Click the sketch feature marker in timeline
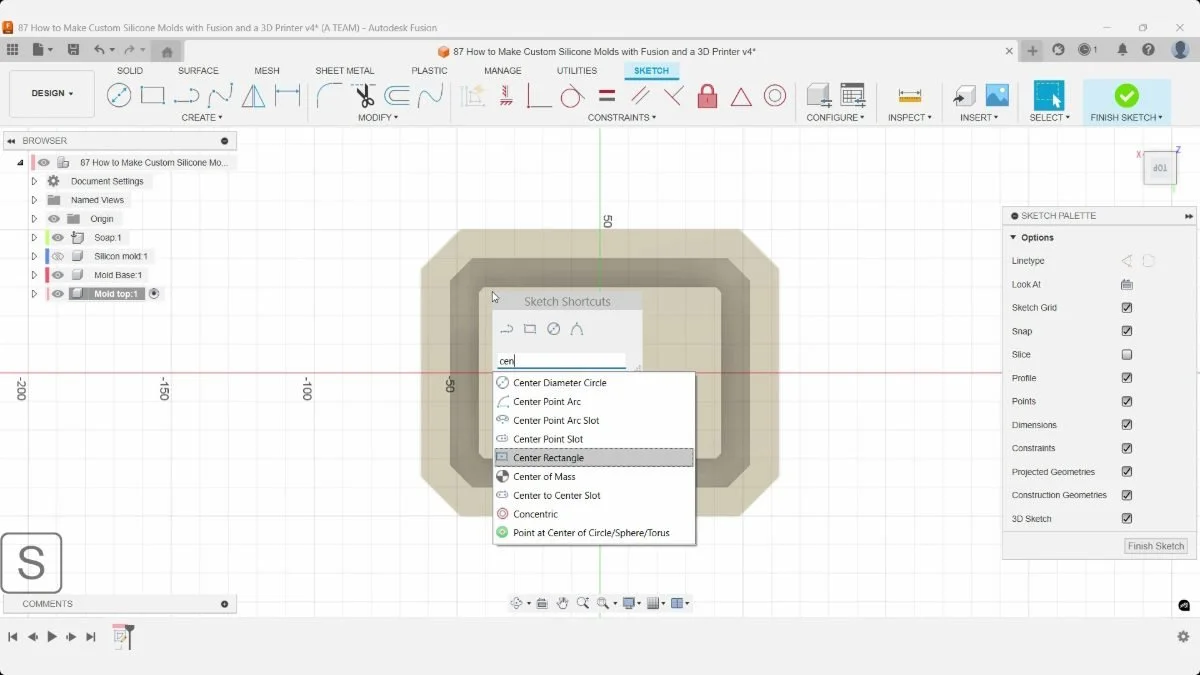 pos(121,636)
